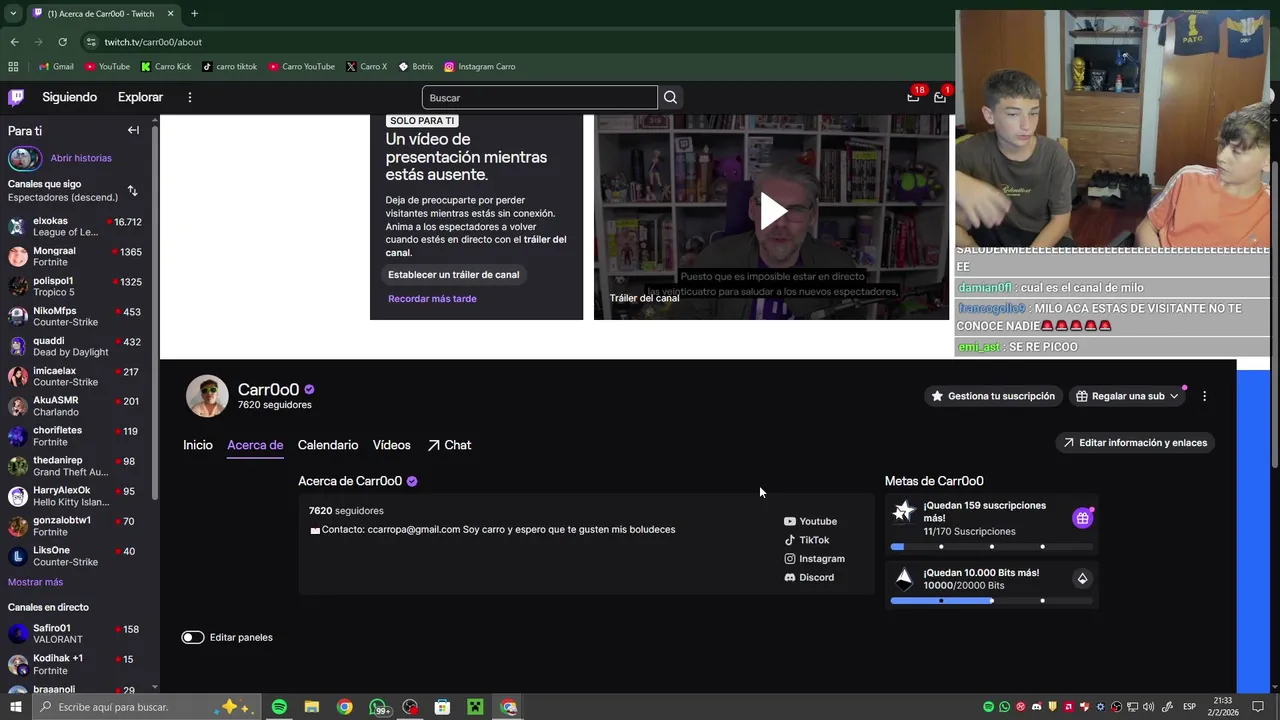Click the Bits goal progress bar
1280x720 pixels.
coord(993,601)
